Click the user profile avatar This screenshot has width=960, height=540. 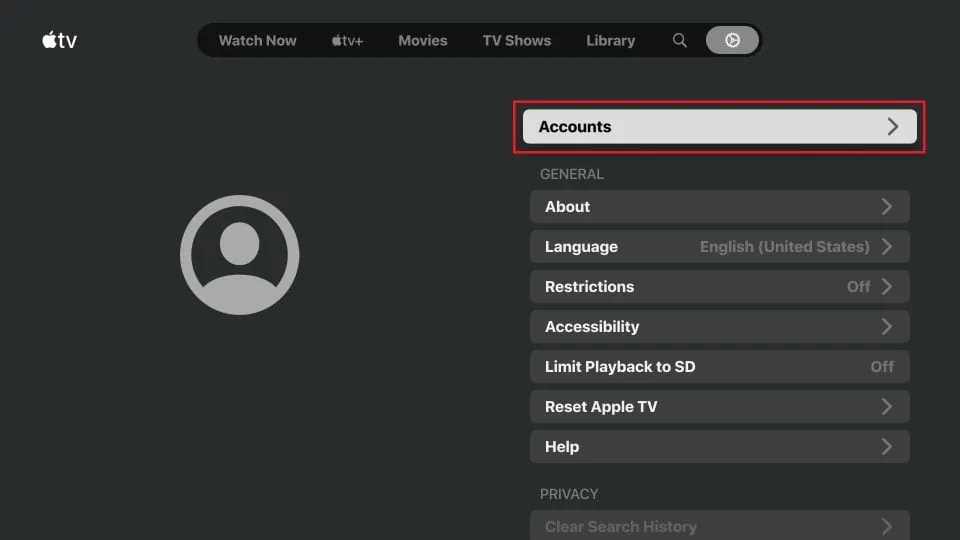click(x=239, y=255)
